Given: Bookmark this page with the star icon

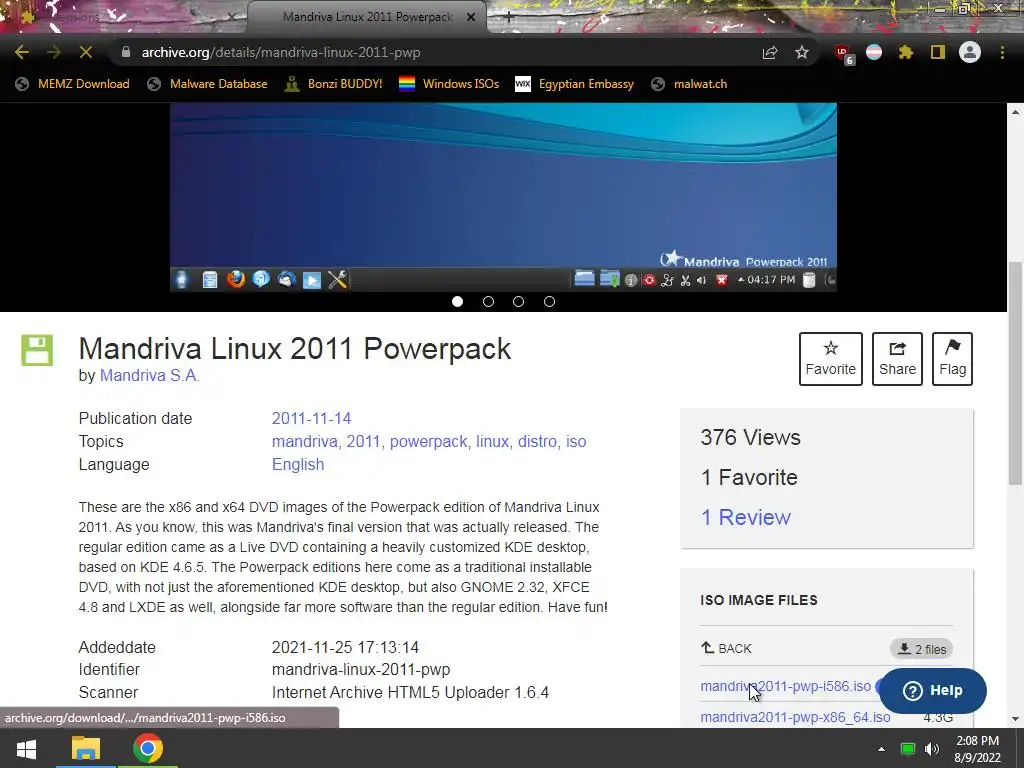Looking at the screenshot, I should pos(802,52).
